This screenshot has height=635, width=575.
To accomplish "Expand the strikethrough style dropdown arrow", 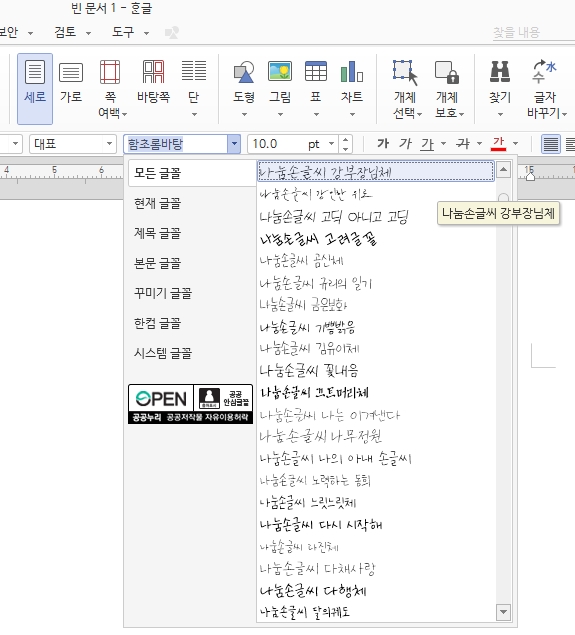I will click(x=479, y=143).
